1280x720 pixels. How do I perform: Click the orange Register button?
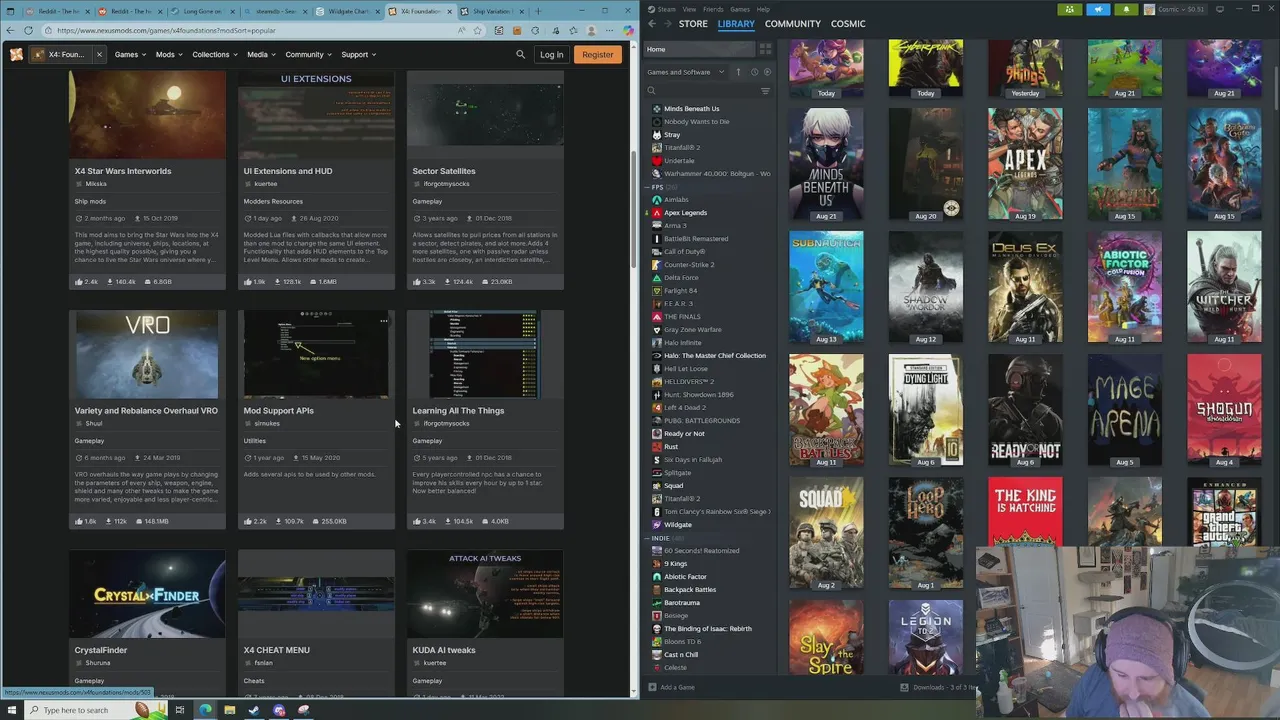[x=597, y=54]
